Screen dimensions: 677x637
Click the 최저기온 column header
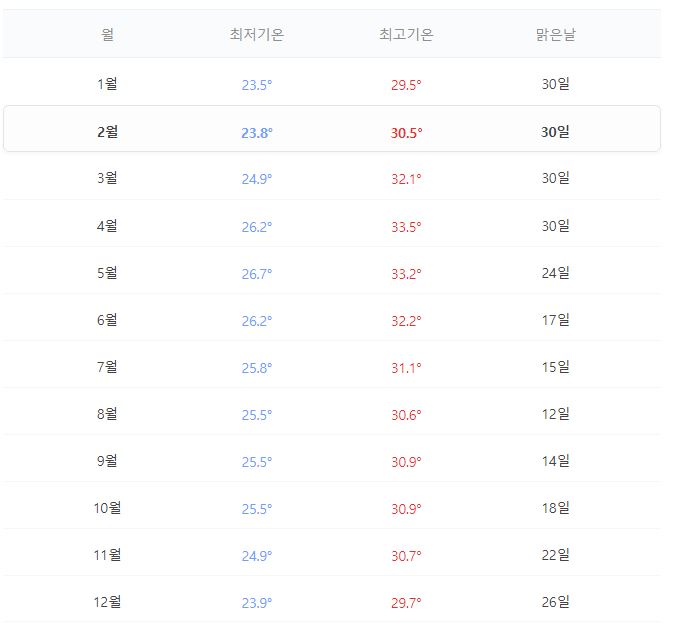[257, 34]
